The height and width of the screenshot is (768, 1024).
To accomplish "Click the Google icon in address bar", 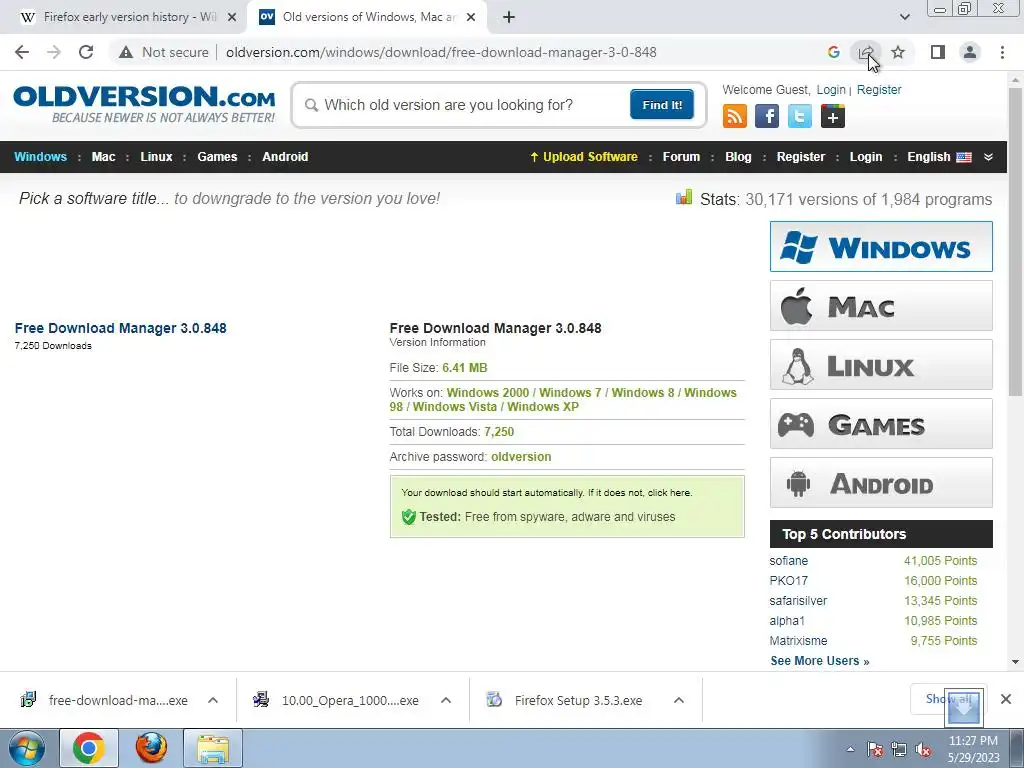I will tap(833, 52).
